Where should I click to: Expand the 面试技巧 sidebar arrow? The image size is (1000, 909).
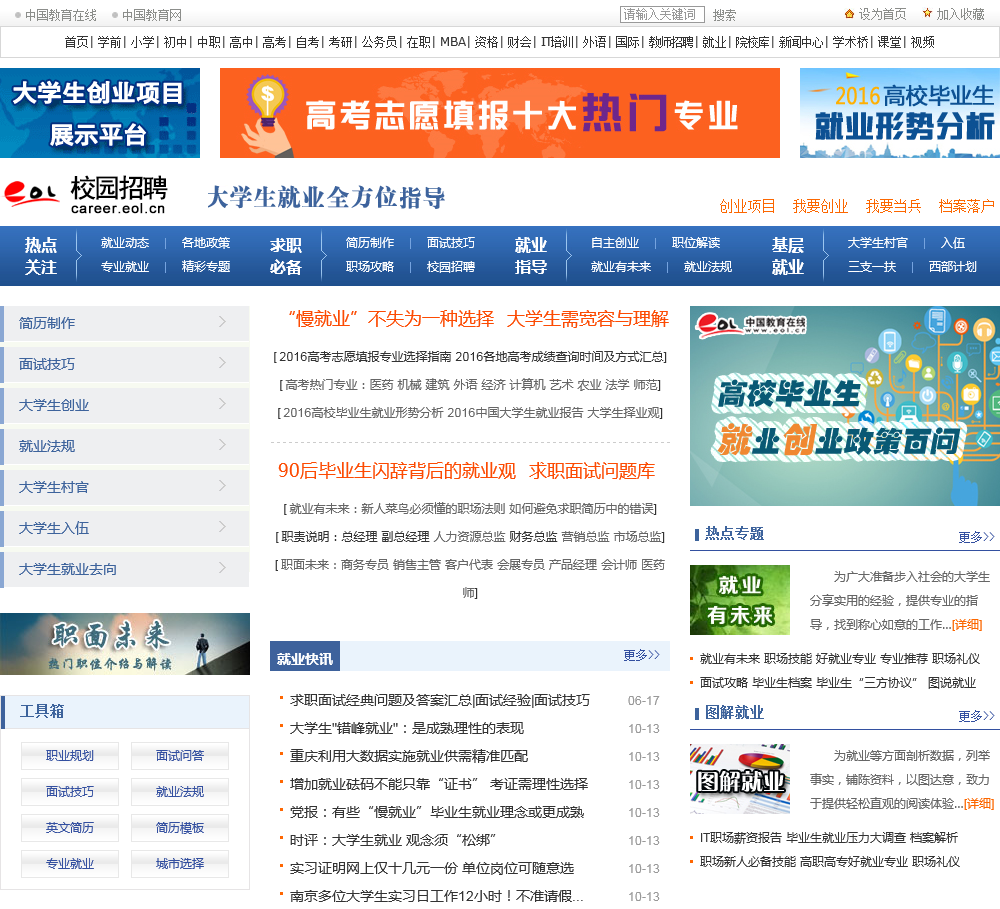click(223, 362)
